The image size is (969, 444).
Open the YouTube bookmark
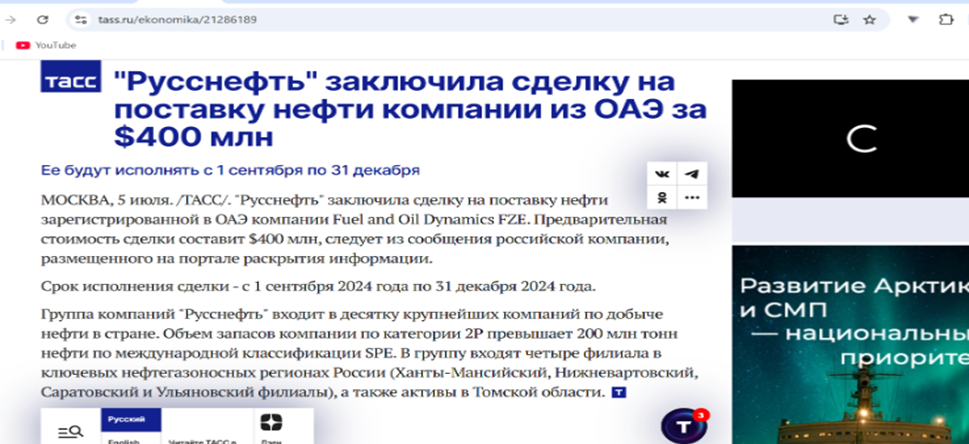point(46,45)
